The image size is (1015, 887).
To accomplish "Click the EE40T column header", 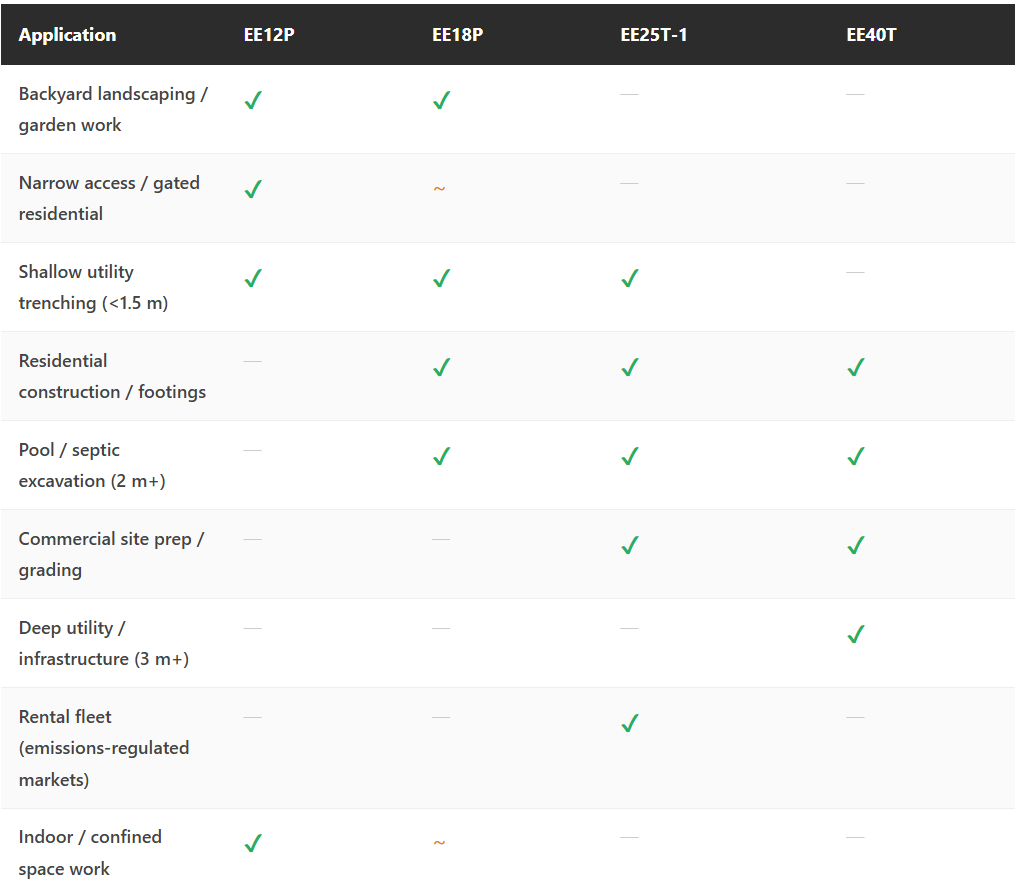I will pyautogui.click(x=872, y=35).
